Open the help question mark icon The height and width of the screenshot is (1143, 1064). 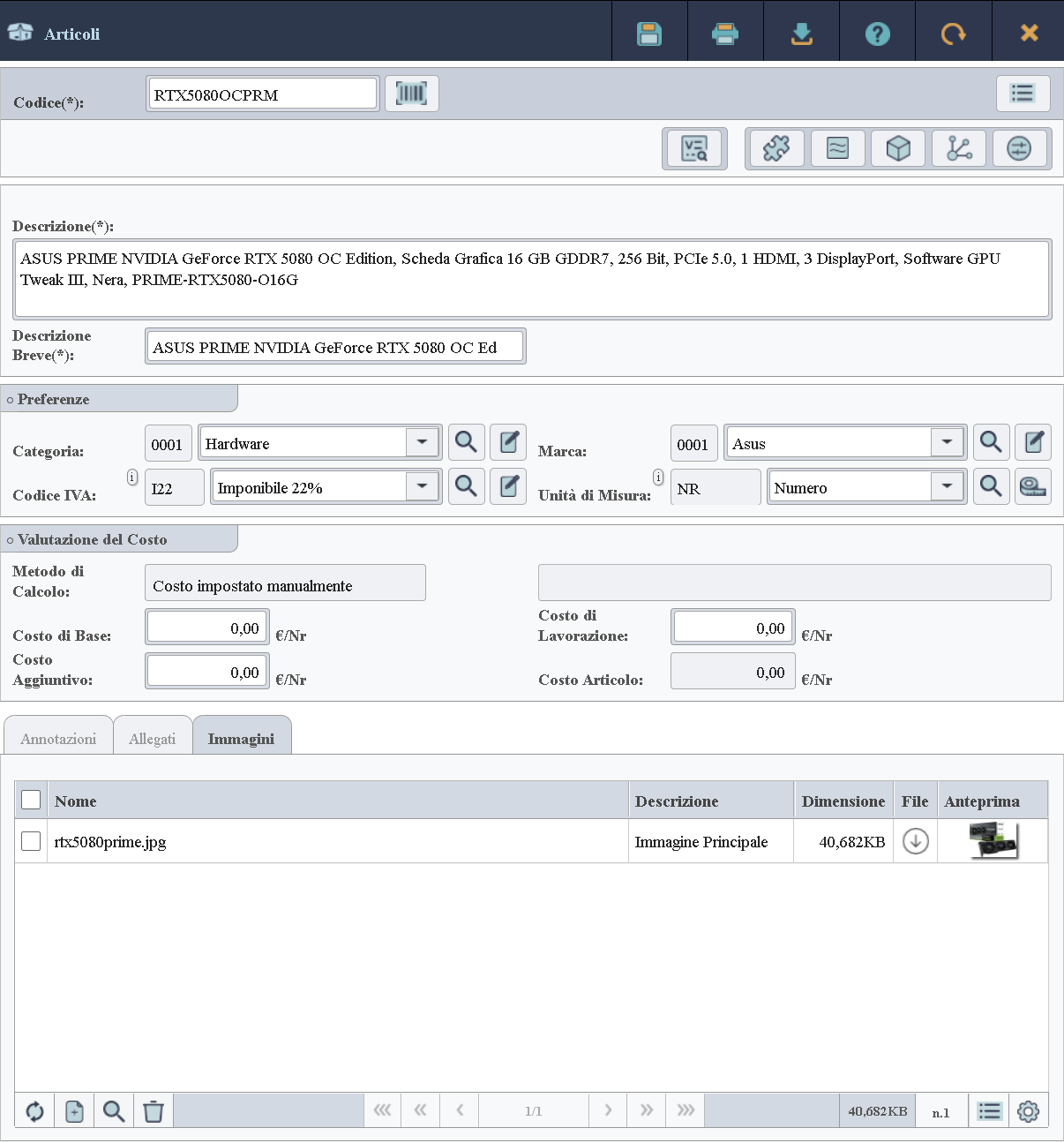877,34
